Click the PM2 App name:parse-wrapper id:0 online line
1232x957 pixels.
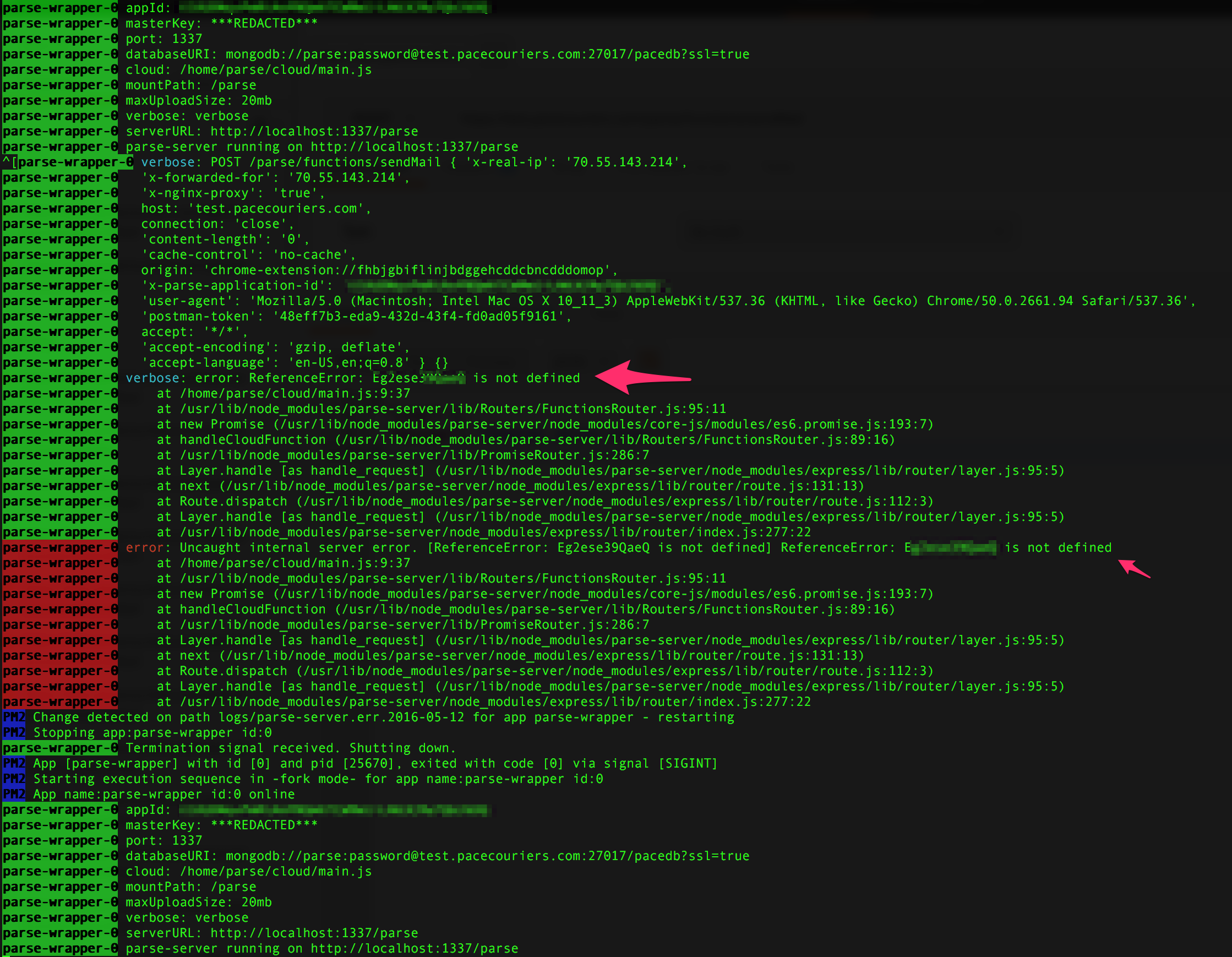163,794
